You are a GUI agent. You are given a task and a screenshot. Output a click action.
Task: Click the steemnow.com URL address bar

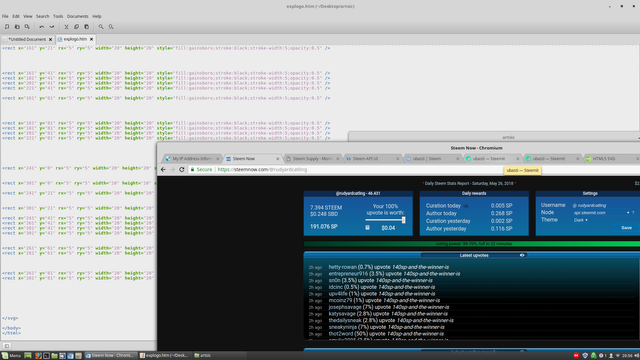tap(262, 169)
